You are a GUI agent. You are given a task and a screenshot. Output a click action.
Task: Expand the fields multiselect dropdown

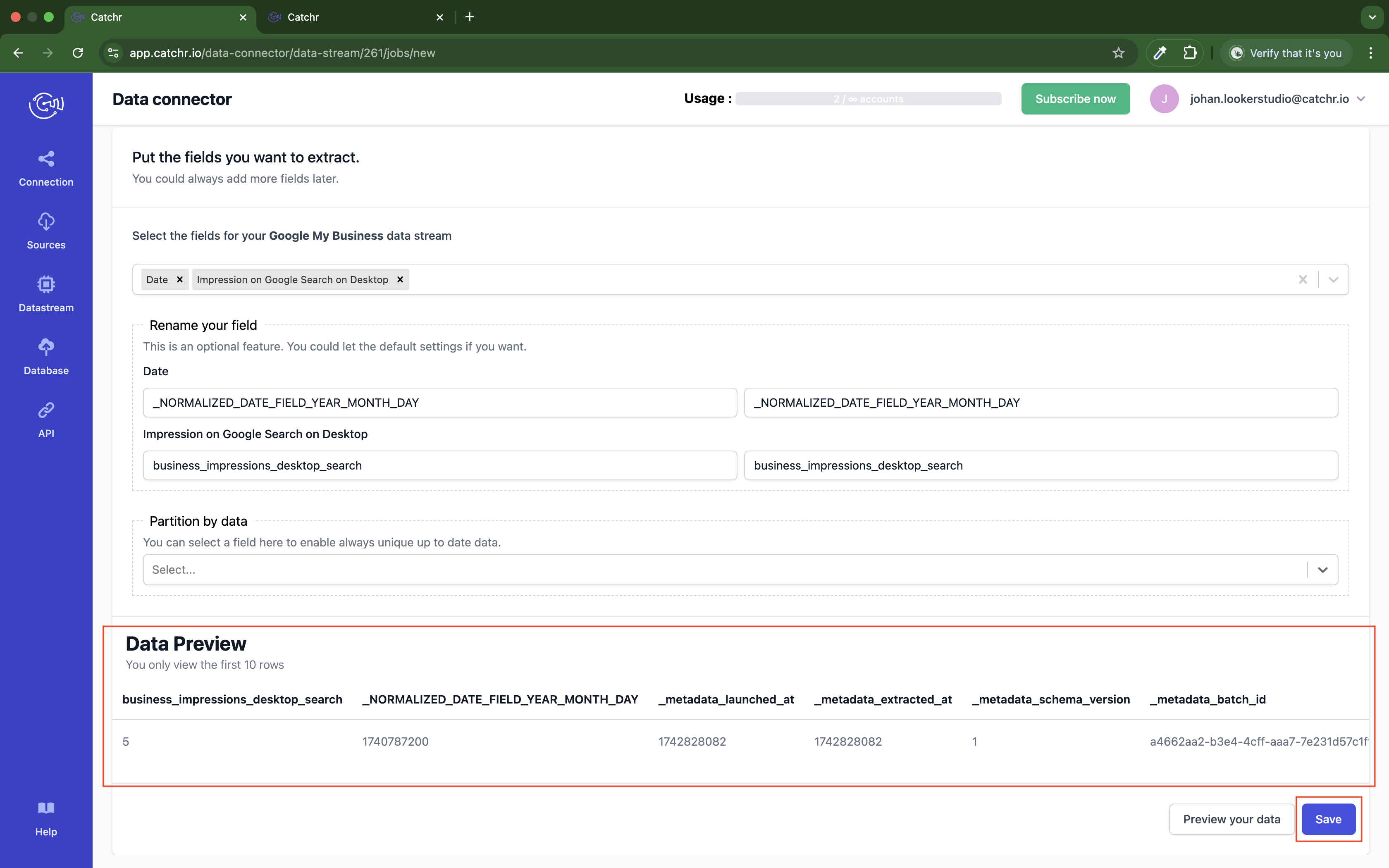[x=1333, y=279]
